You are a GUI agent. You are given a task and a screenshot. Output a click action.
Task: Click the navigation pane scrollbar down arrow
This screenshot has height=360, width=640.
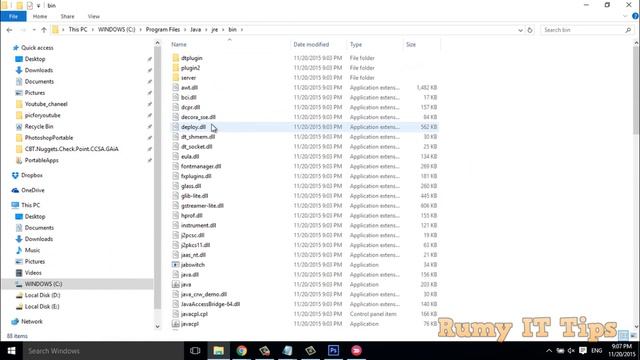tap(158, 327)
